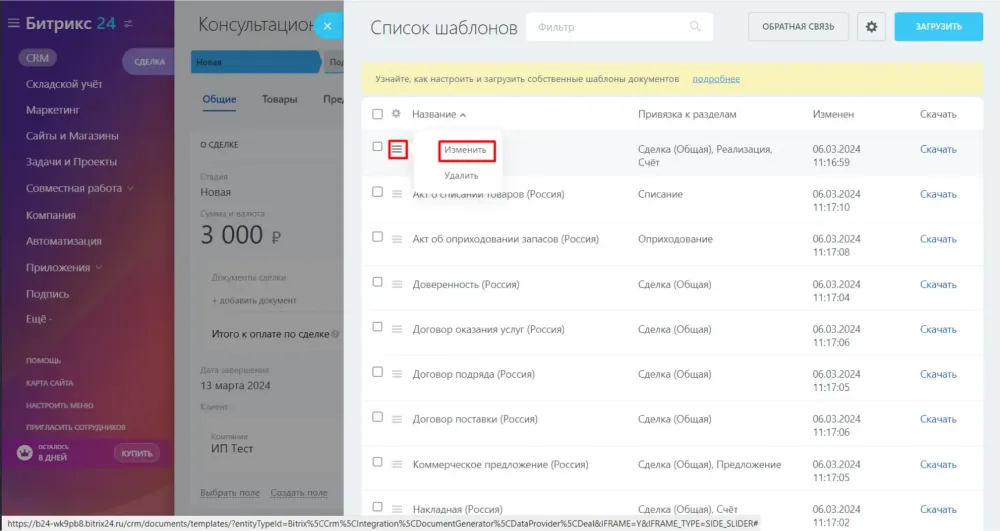Switch to the Общие tab
Image resolution: width=1000 pixels, height=531 pixels.
pos(219,99)
